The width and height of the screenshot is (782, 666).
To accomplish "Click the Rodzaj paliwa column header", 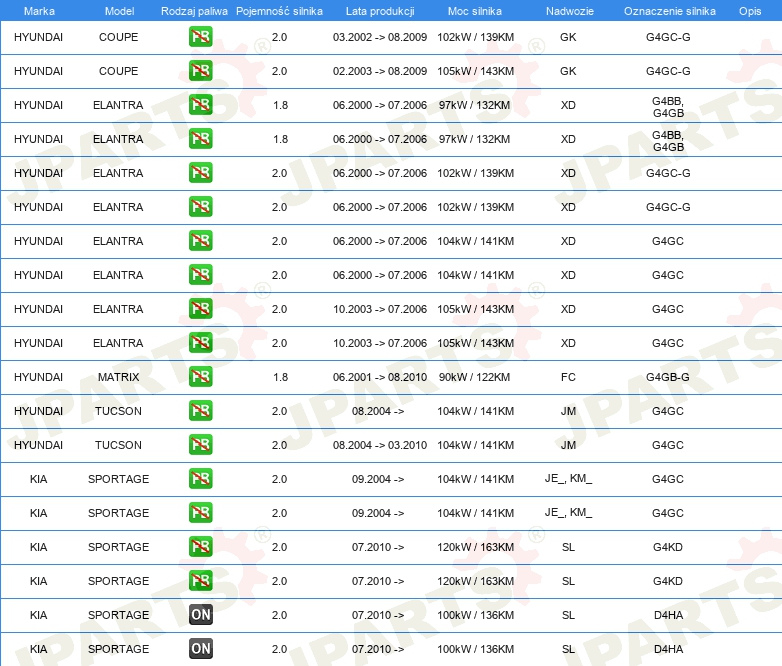I will (194, 10).
